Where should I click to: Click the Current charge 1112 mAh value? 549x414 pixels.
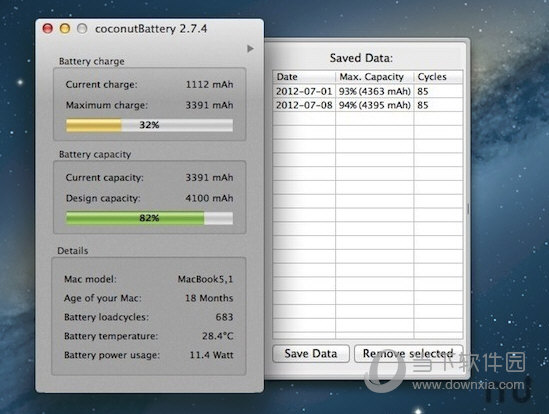[209, 84]
